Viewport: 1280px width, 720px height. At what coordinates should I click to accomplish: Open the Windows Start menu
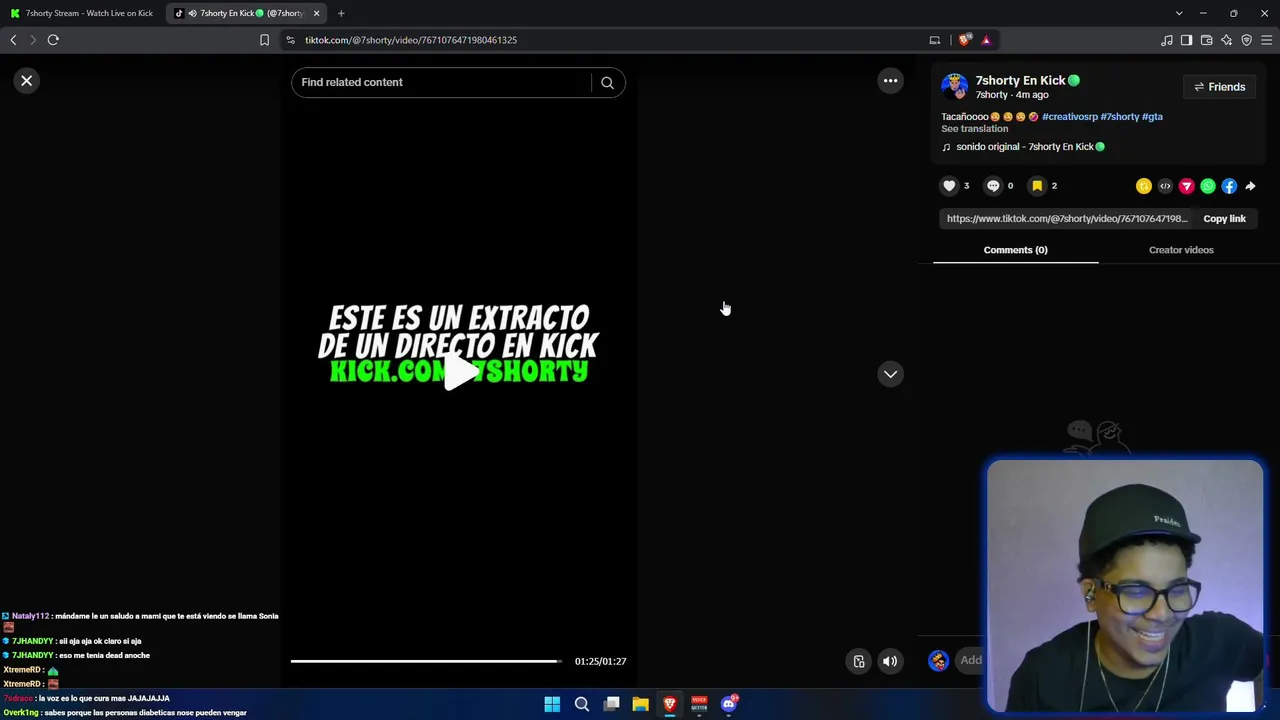pyautogui.click(x=552, y=704)
